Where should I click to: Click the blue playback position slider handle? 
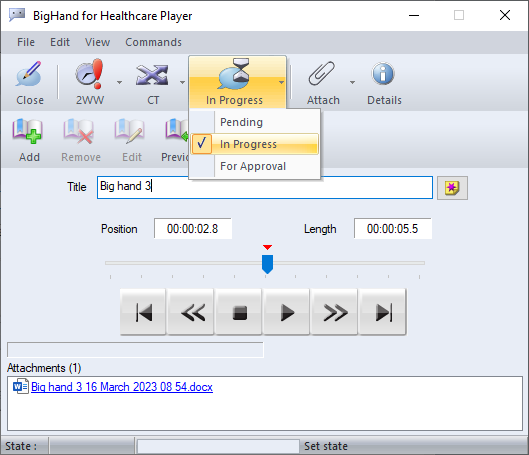268,264
